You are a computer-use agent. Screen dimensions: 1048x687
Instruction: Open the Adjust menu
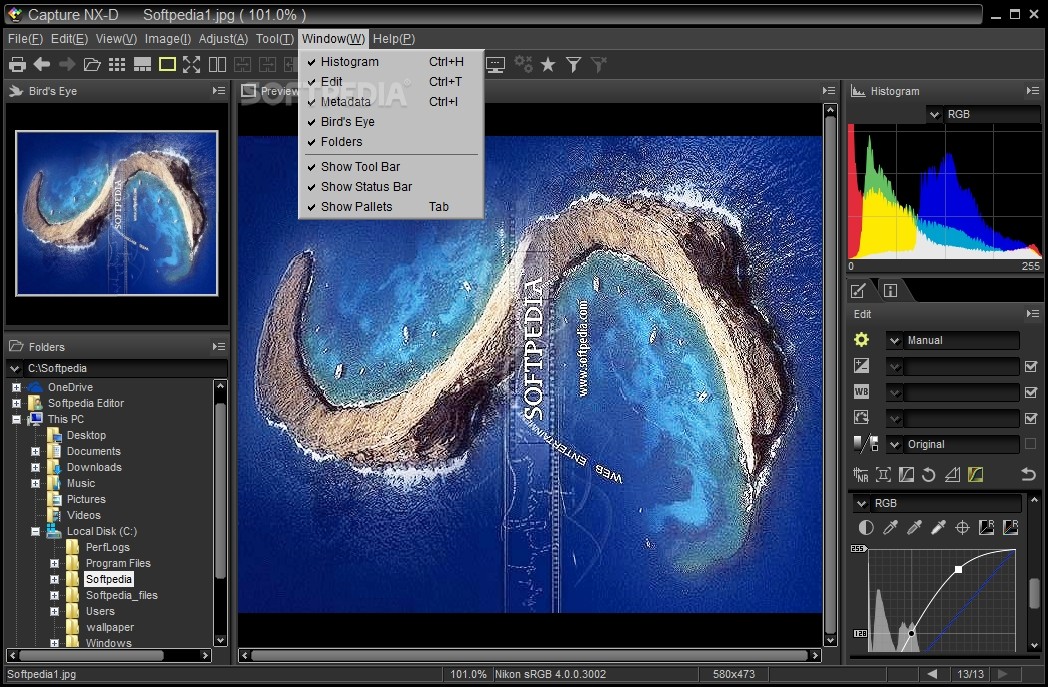[223, 39]
